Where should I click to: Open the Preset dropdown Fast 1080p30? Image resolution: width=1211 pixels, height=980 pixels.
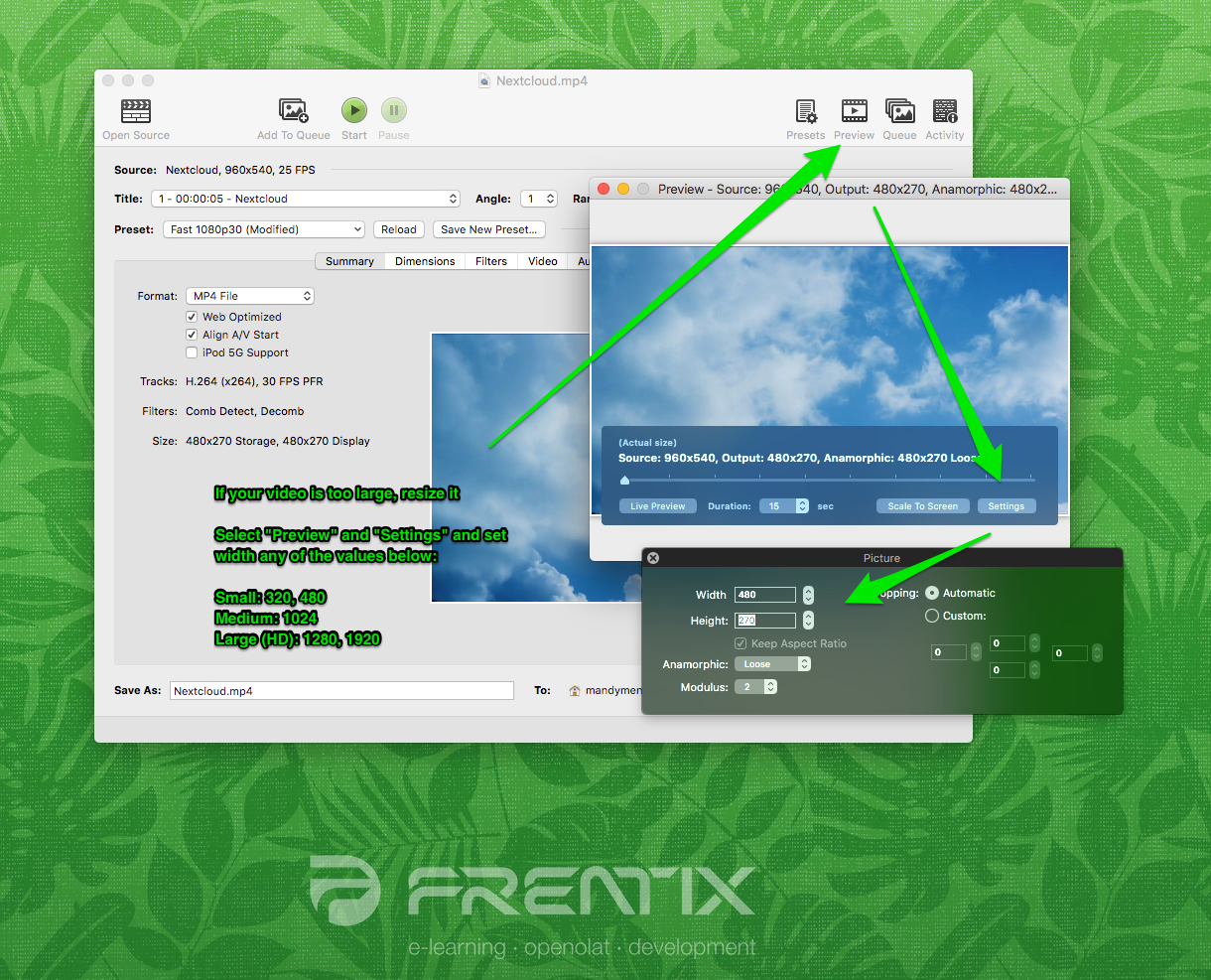[264, 229]
